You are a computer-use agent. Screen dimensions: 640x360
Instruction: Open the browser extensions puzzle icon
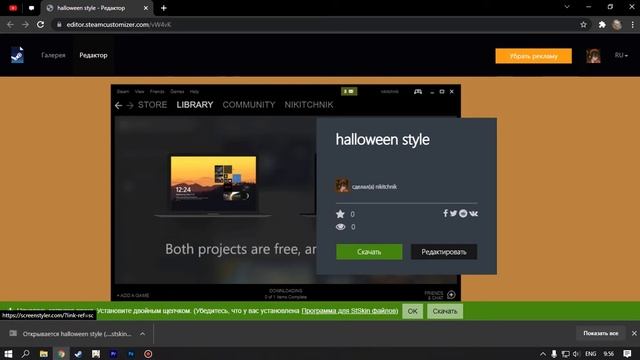[602, 24]
